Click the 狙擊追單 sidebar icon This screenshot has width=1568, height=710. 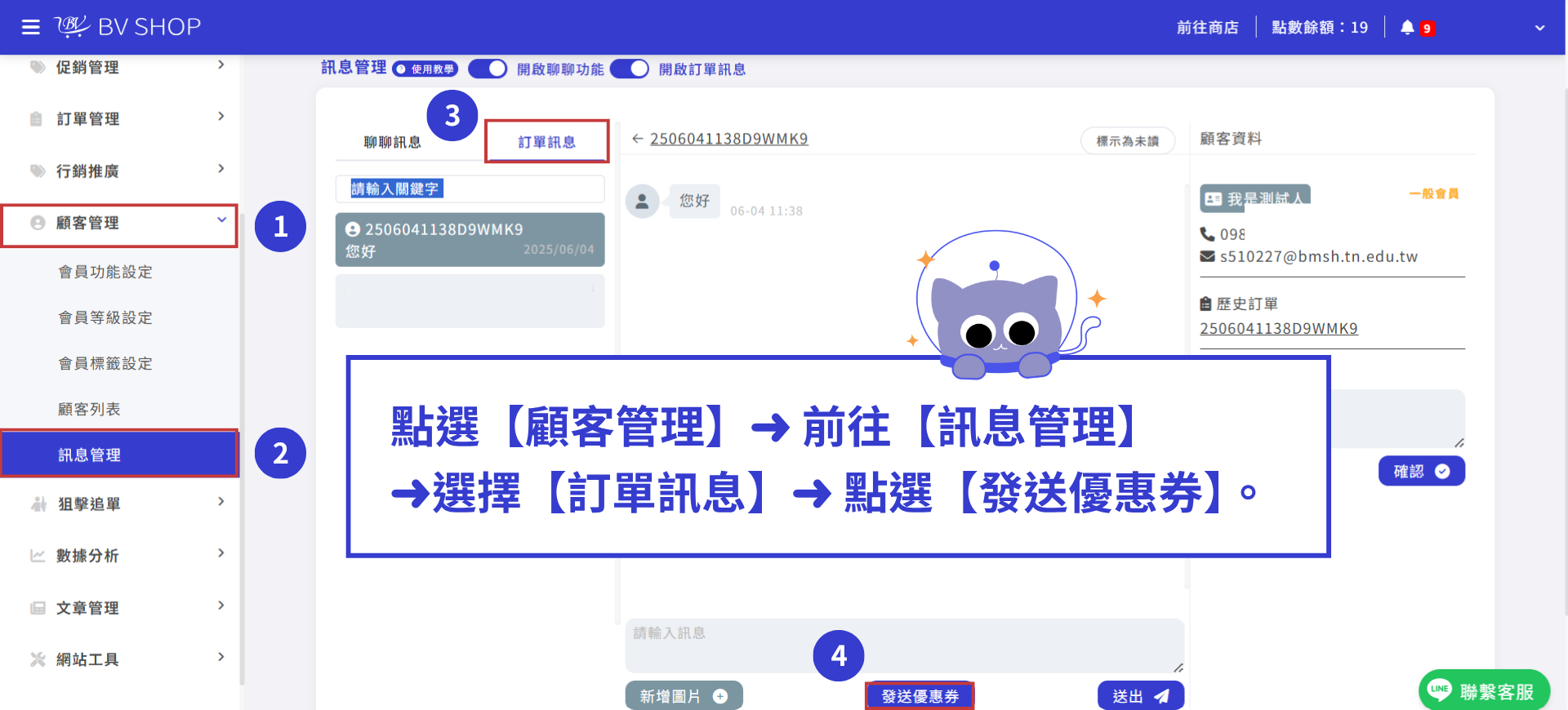[38, 504]
